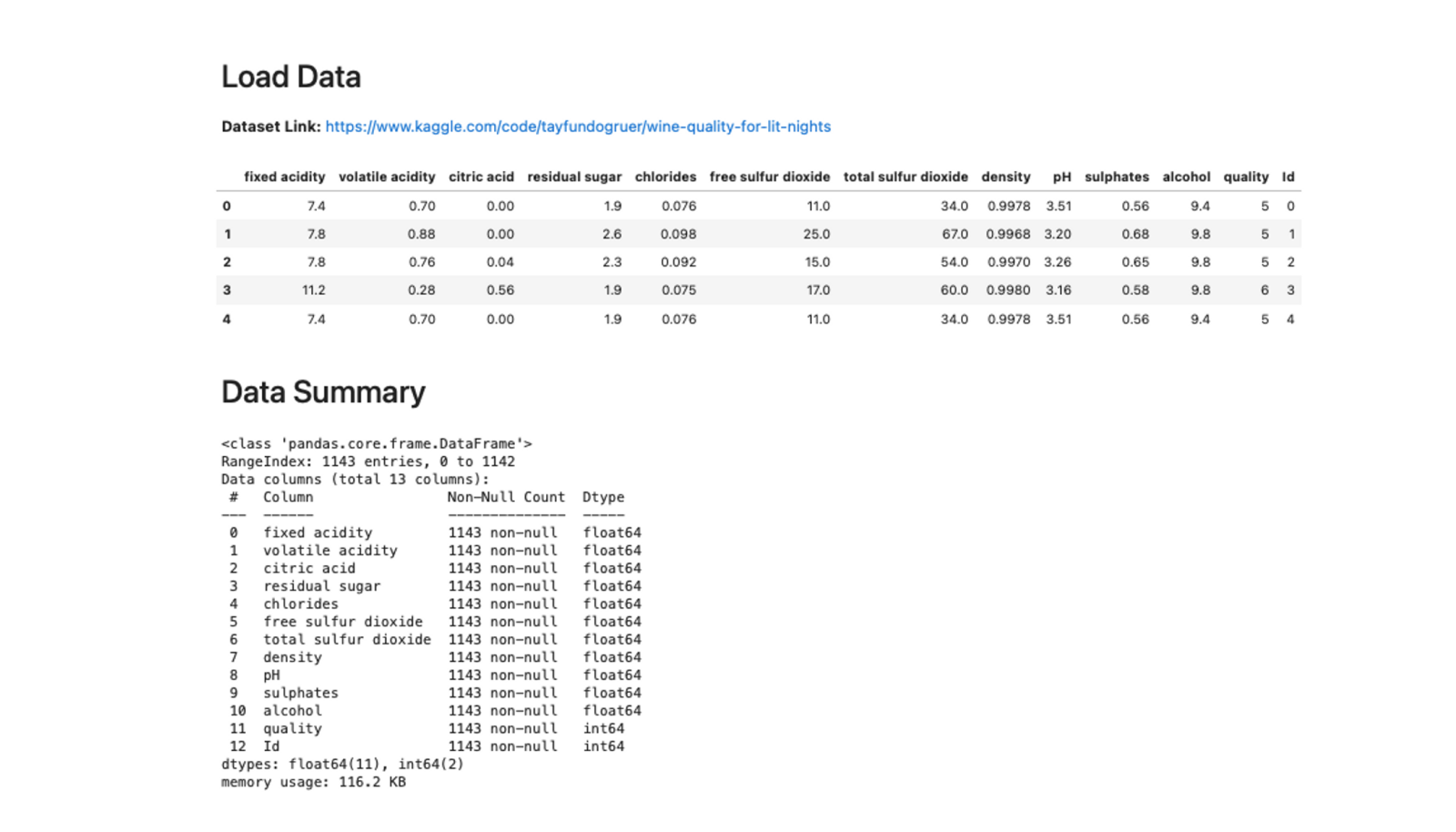Select the volatile acidity column header
Screen dimensions: 1456x832
click(x=387, y=177)
